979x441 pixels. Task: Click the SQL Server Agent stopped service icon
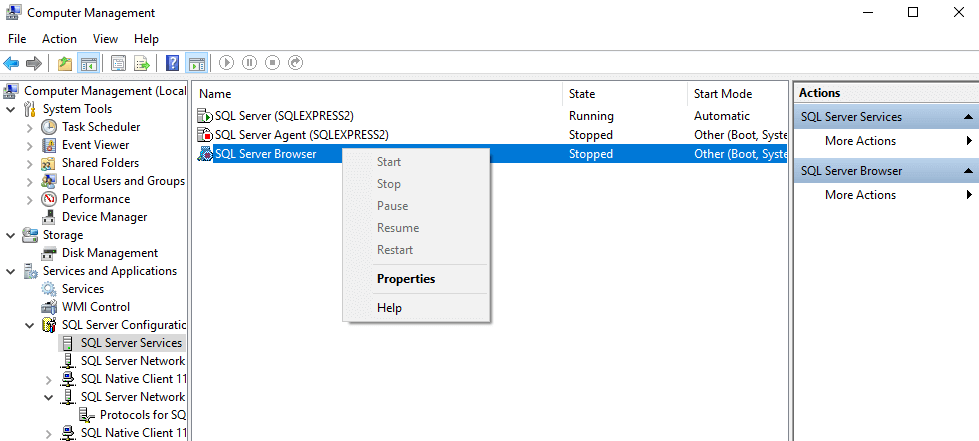205,135
